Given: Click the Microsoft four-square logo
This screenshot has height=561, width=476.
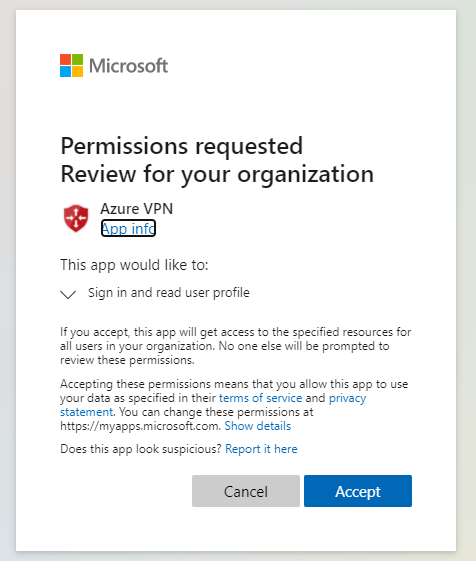Looking at the screenshot, I should click(x=72, y=65).
